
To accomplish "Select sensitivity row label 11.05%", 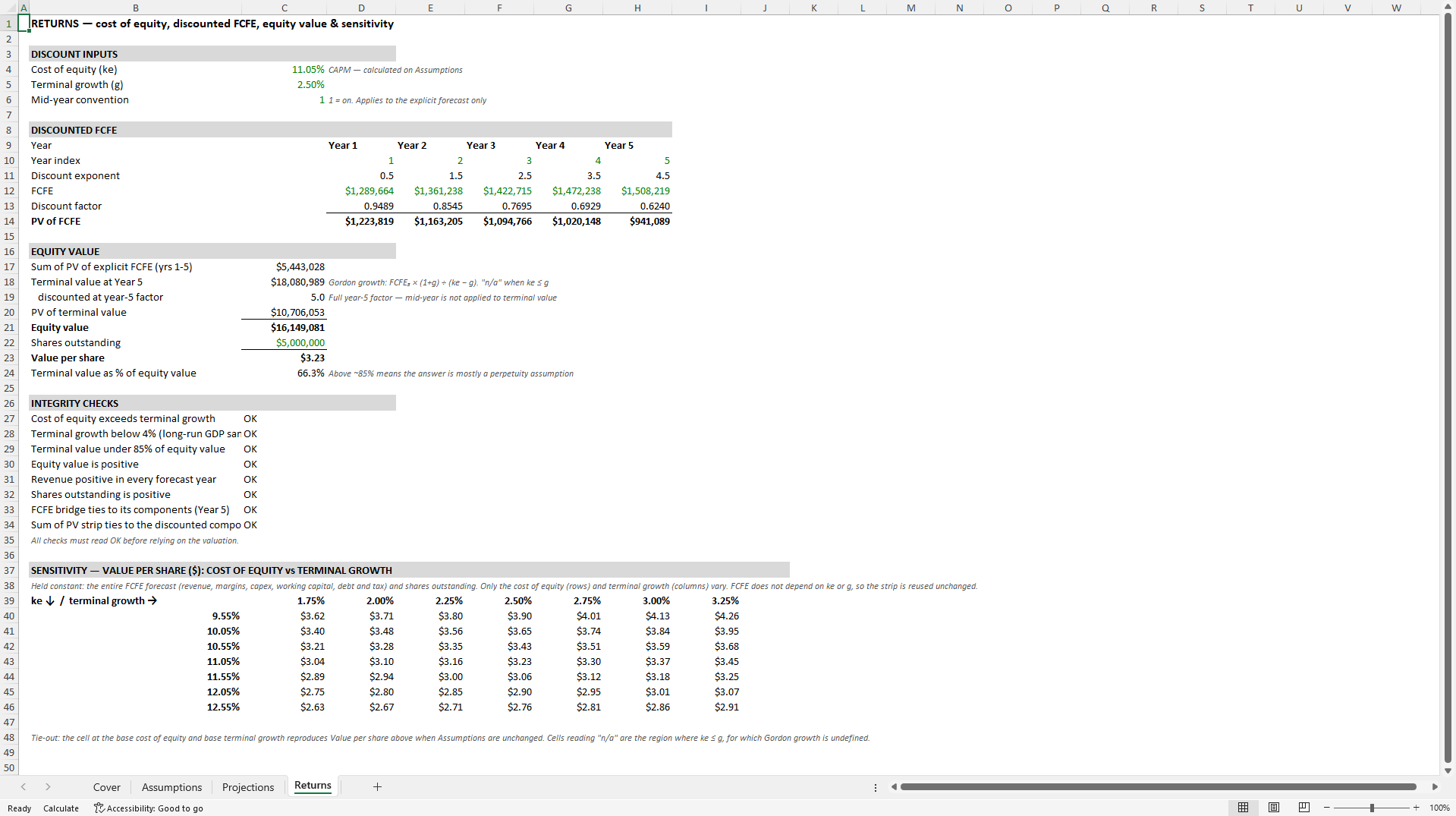I will [x=135, y=661].
